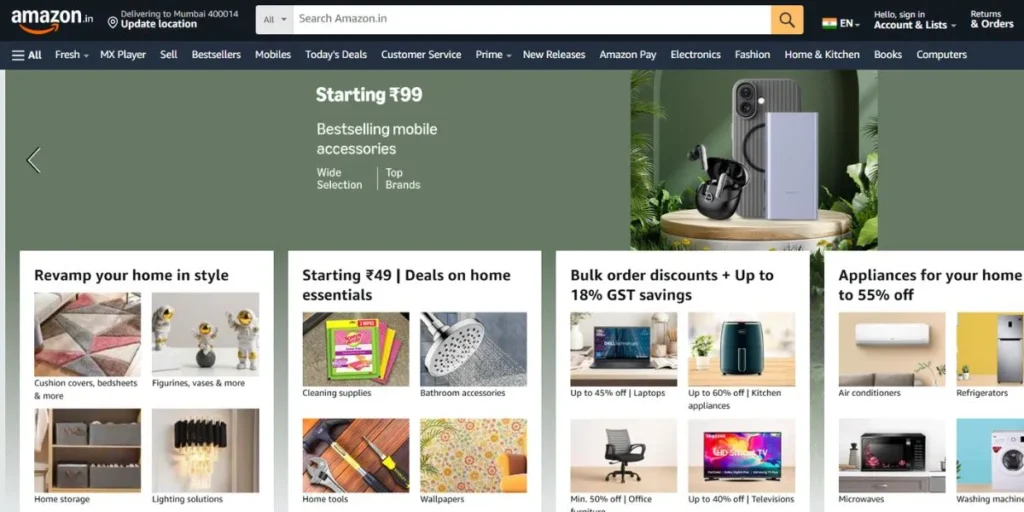
Task: Click the Bestselling mobile accessories banner image
Action: click(754, 160)
